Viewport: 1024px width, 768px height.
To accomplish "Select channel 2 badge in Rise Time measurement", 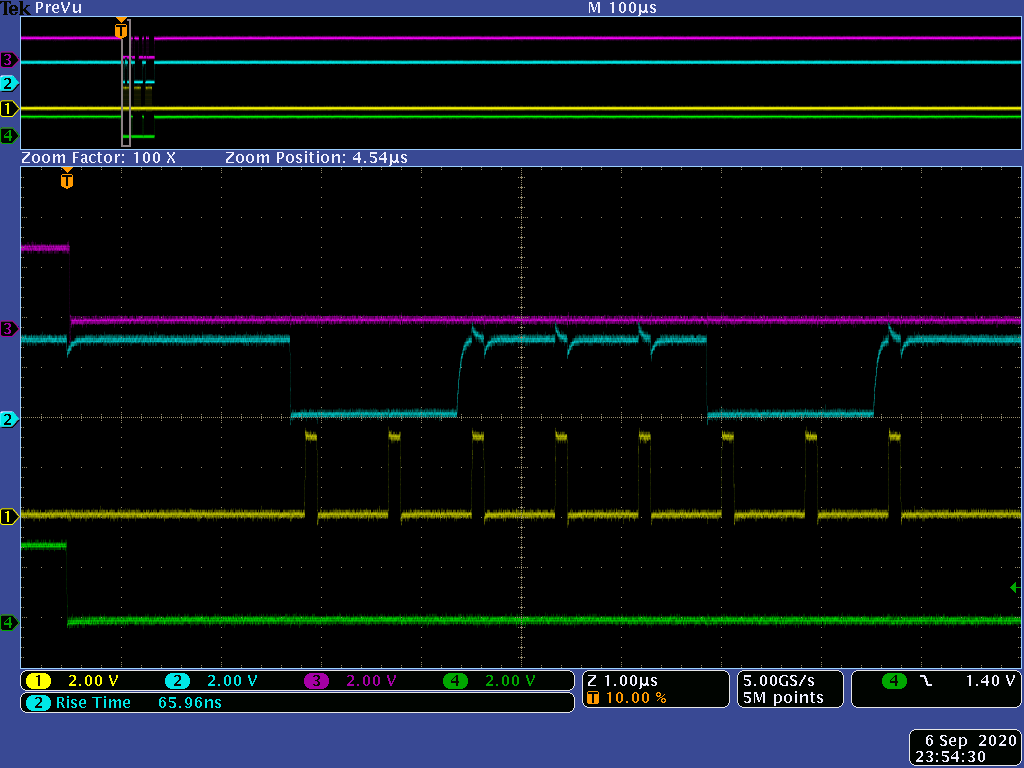I will [38, 703].
